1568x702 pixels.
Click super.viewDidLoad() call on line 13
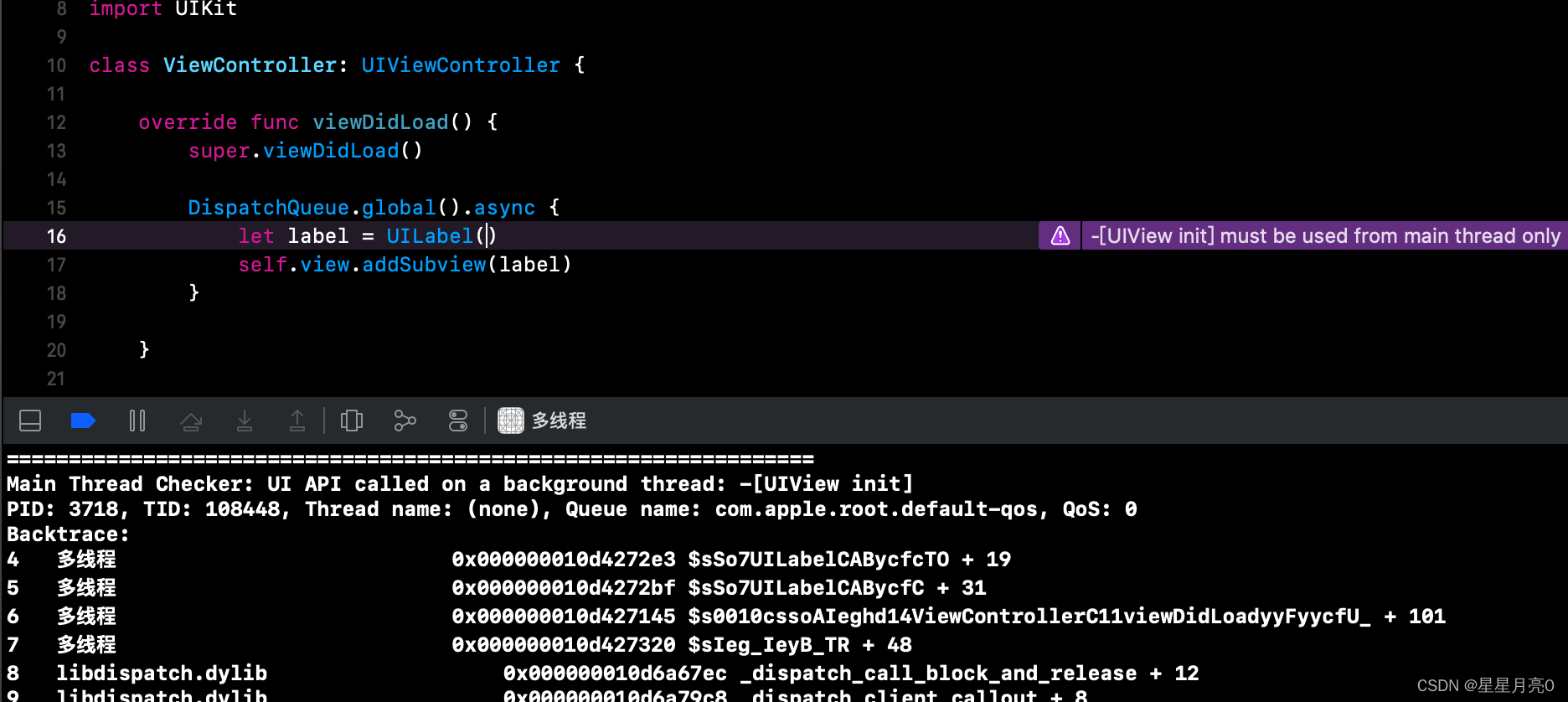point(306,151)
